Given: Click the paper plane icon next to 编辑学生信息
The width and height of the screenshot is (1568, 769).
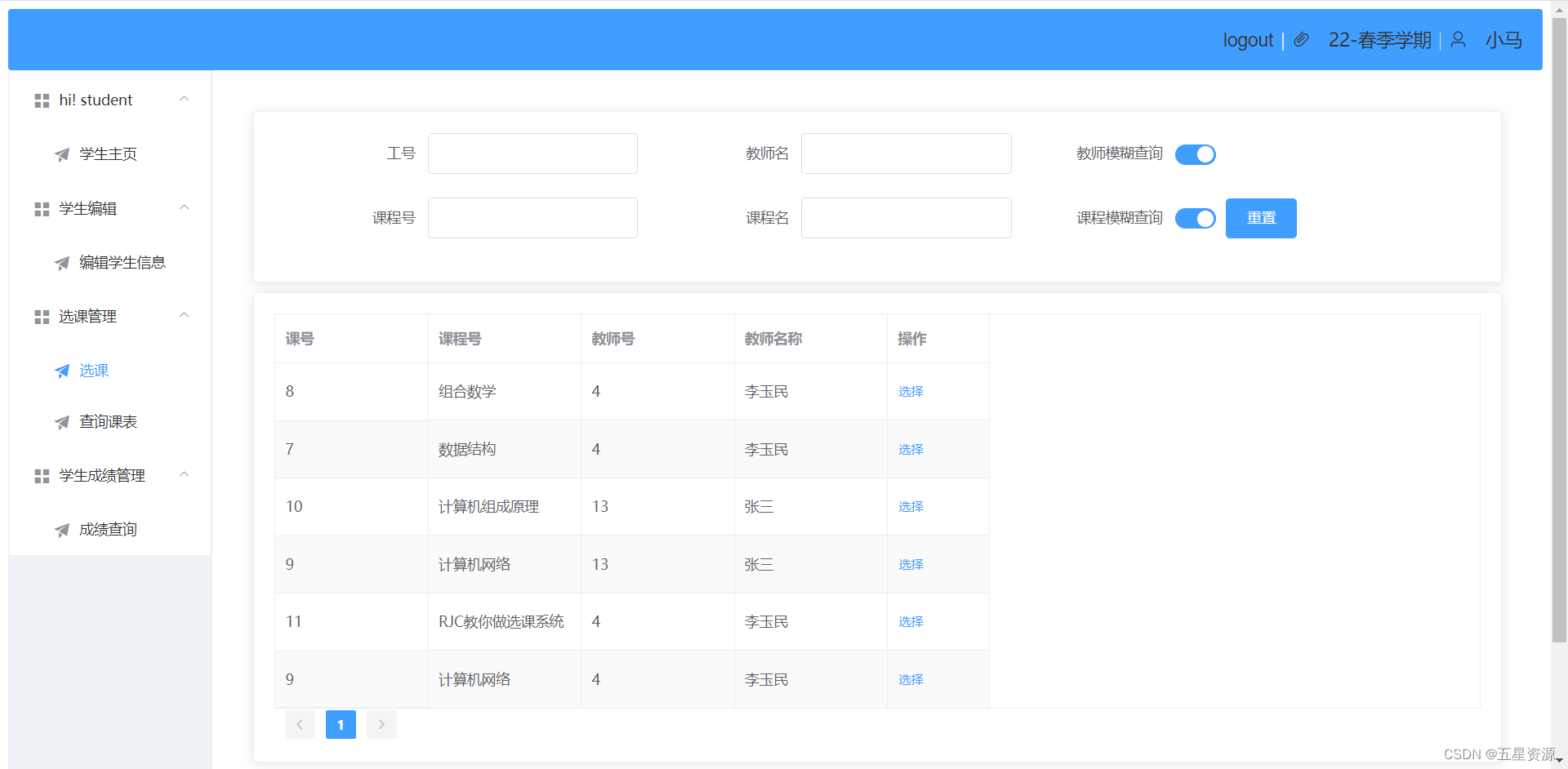Looking at the screenshot, I should coord(62,263).
